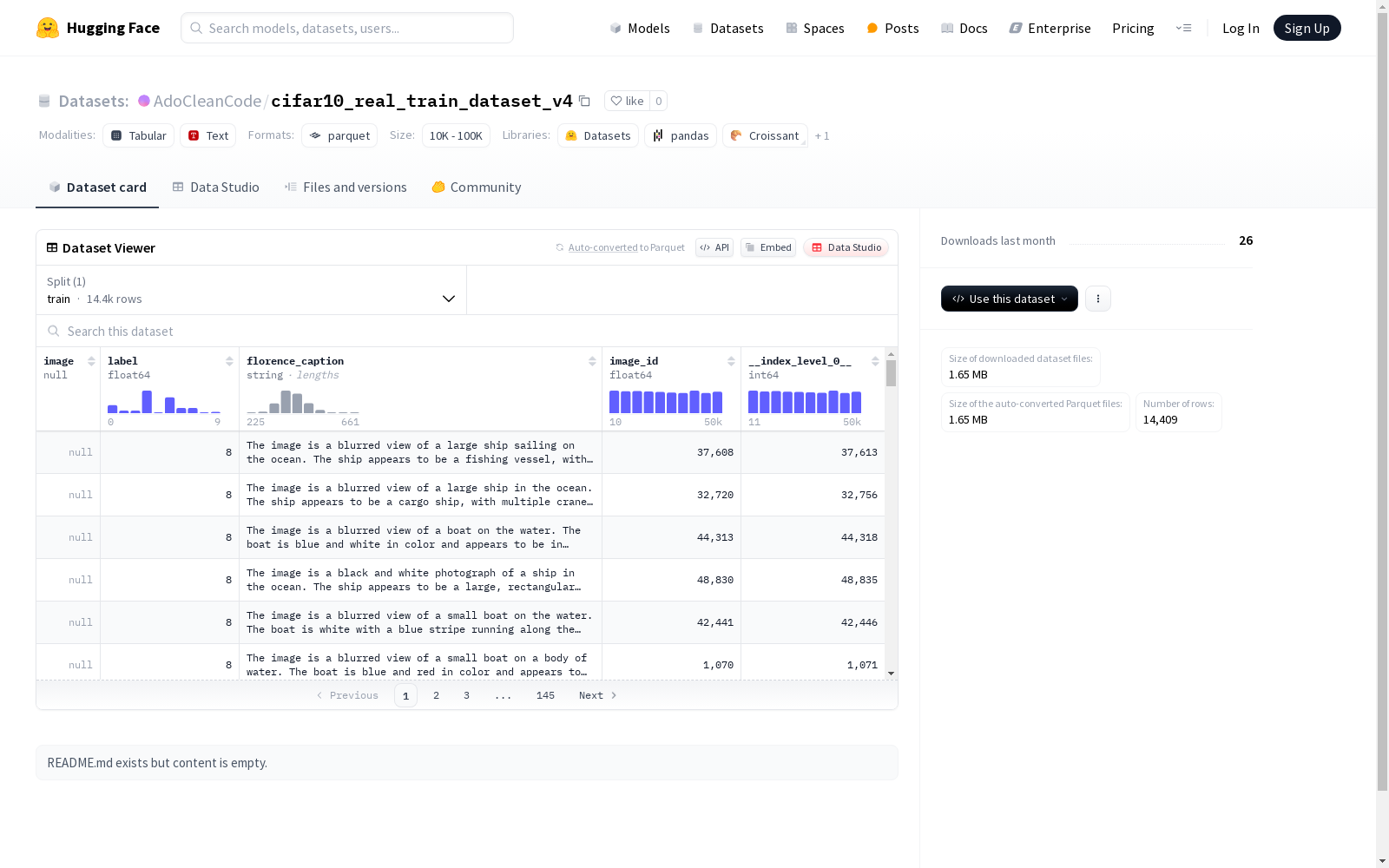Screen dimensions: 1389x868
Task: Select the caption about a cargo ship with cranes
Action: point(420,495)
